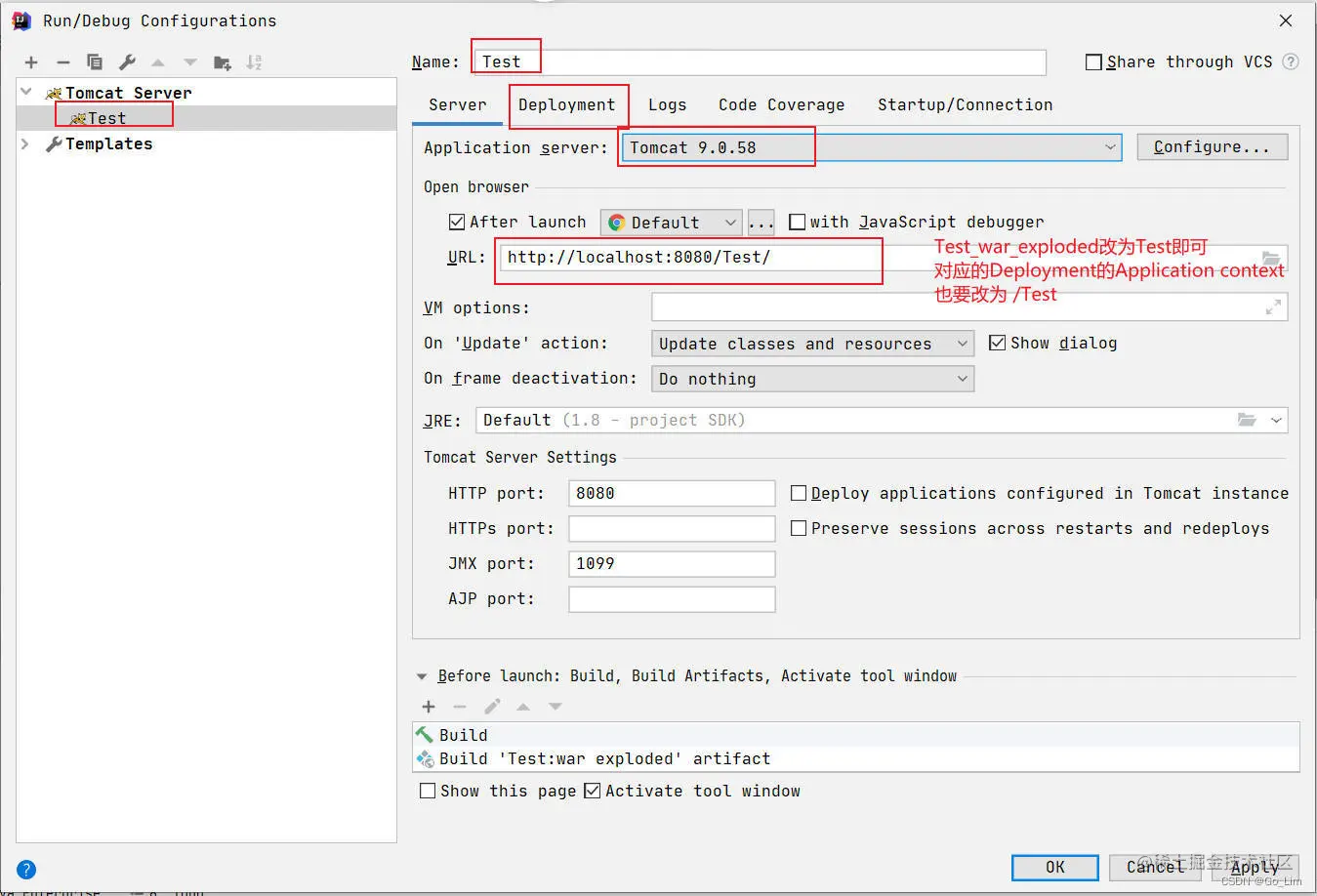Switch to Code Coverage tab
The height and width of the screenshot is (896, 1317).
[x=781, y=104]
